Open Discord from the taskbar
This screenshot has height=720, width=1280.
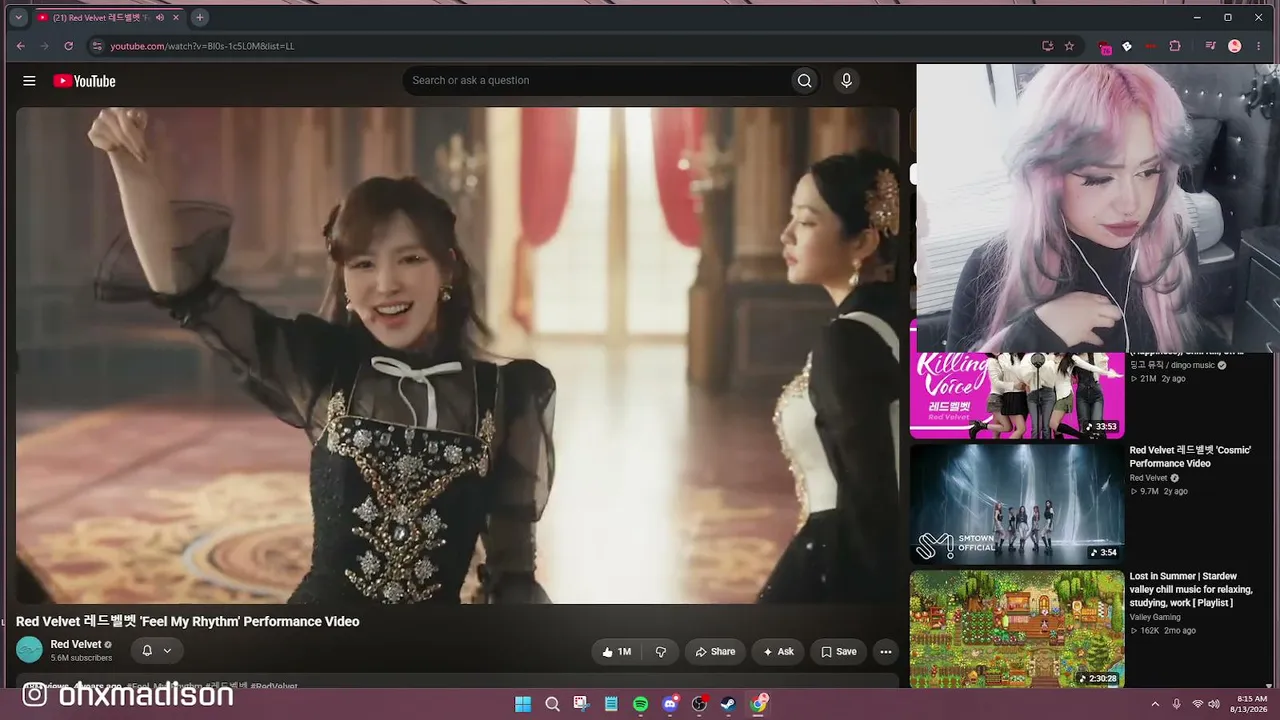(670, 704)
